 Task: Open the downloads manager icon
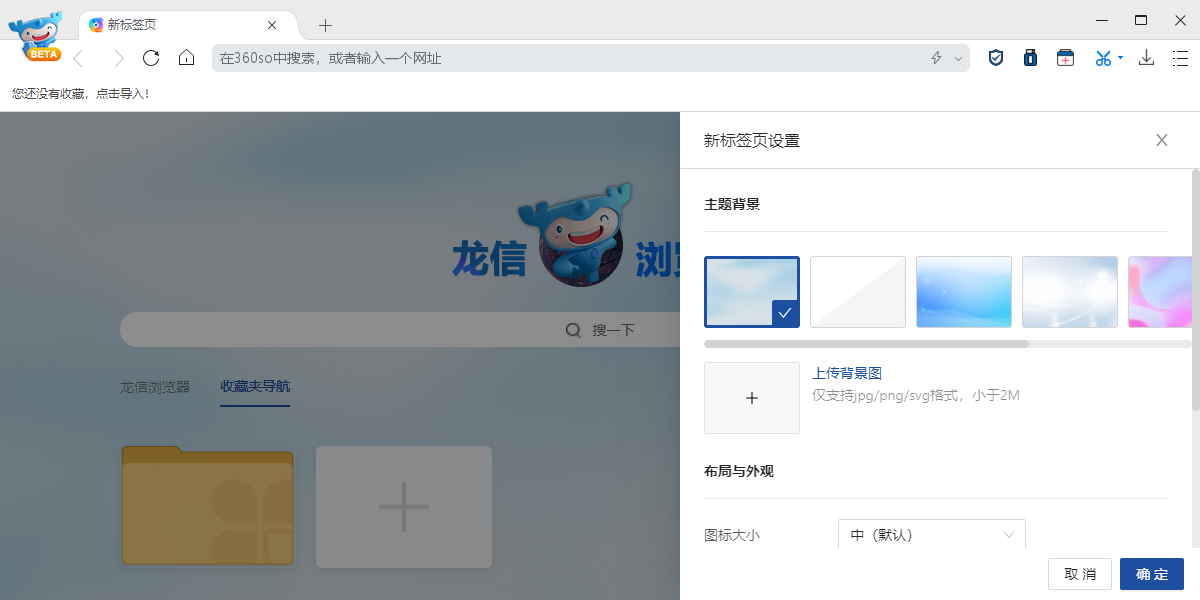1146,58
